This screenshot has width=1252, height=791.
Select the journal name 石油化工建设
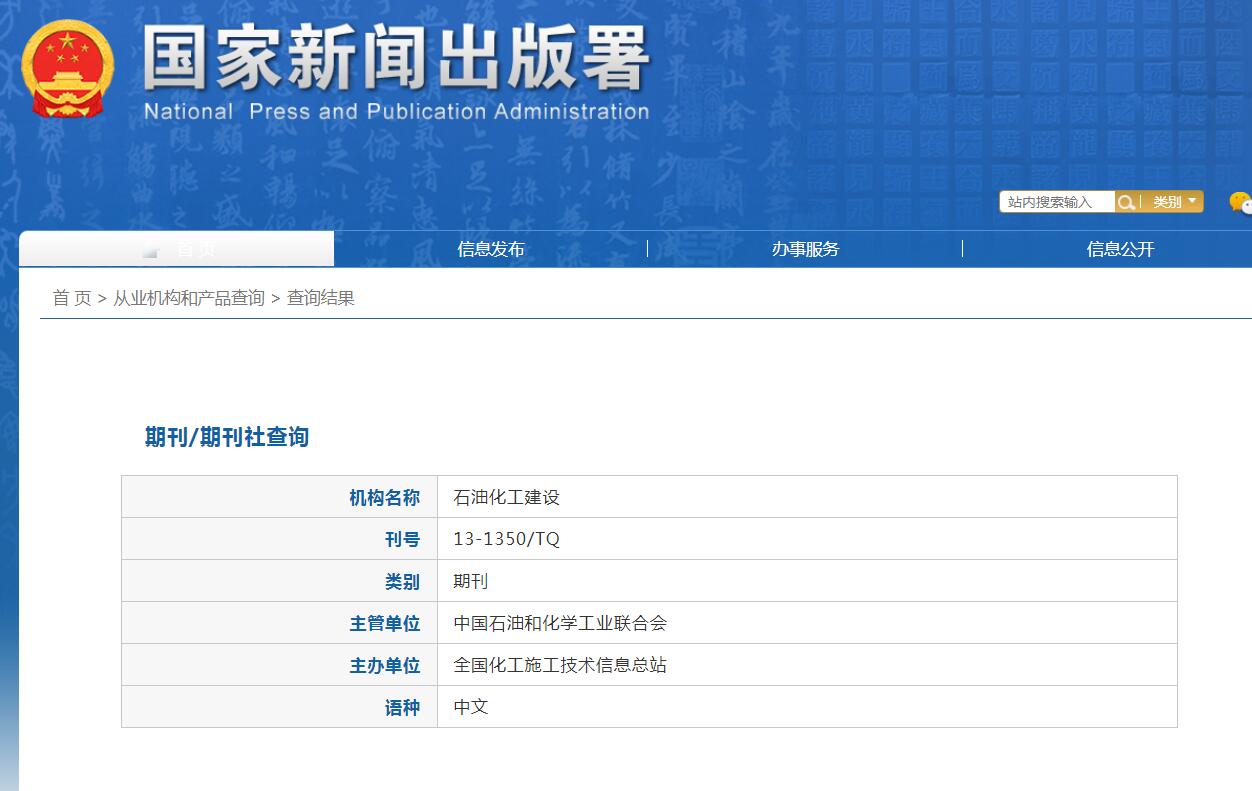click(x=505, y=496)
